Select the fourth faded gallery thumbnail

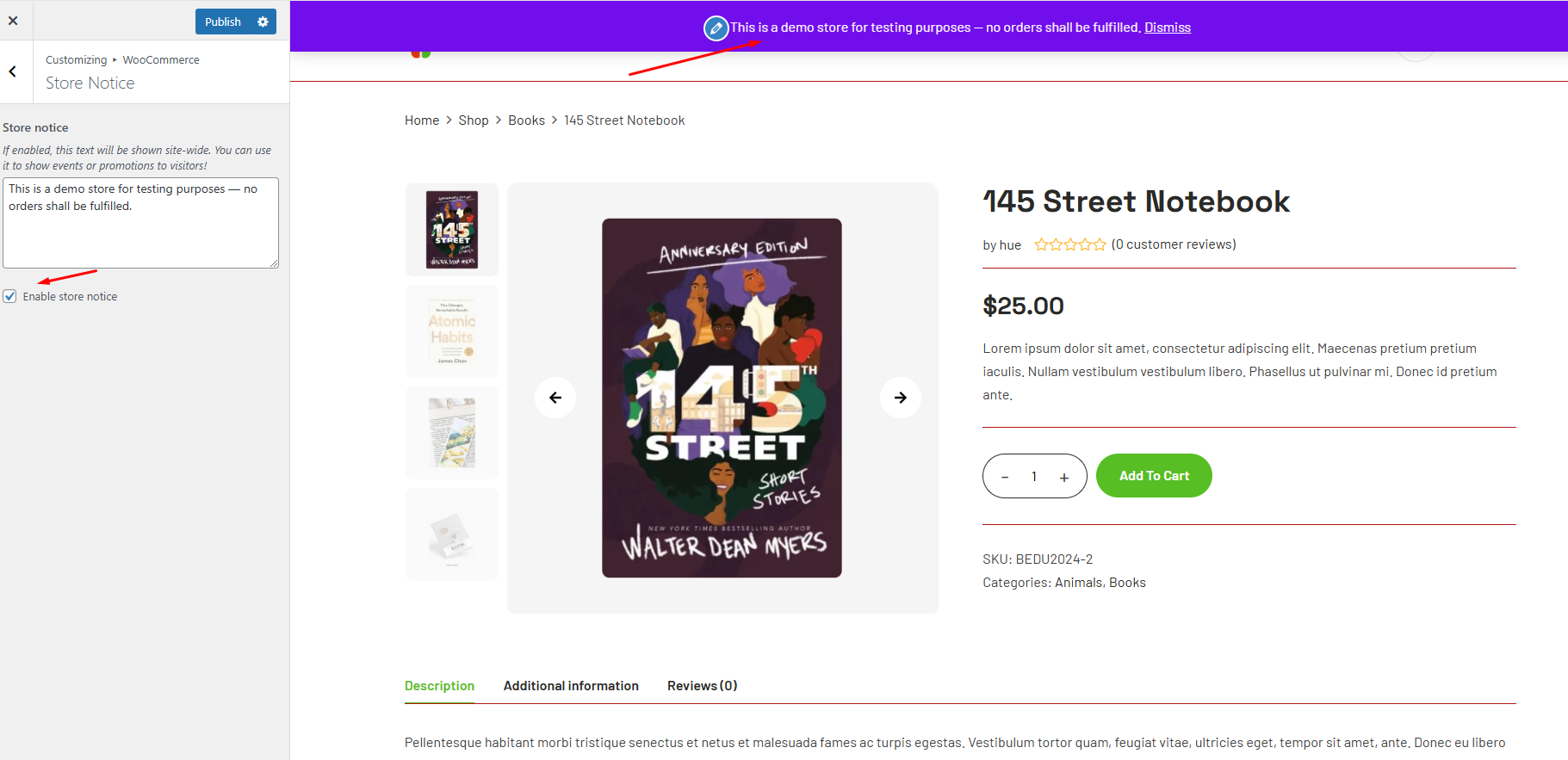click(452, 534)
